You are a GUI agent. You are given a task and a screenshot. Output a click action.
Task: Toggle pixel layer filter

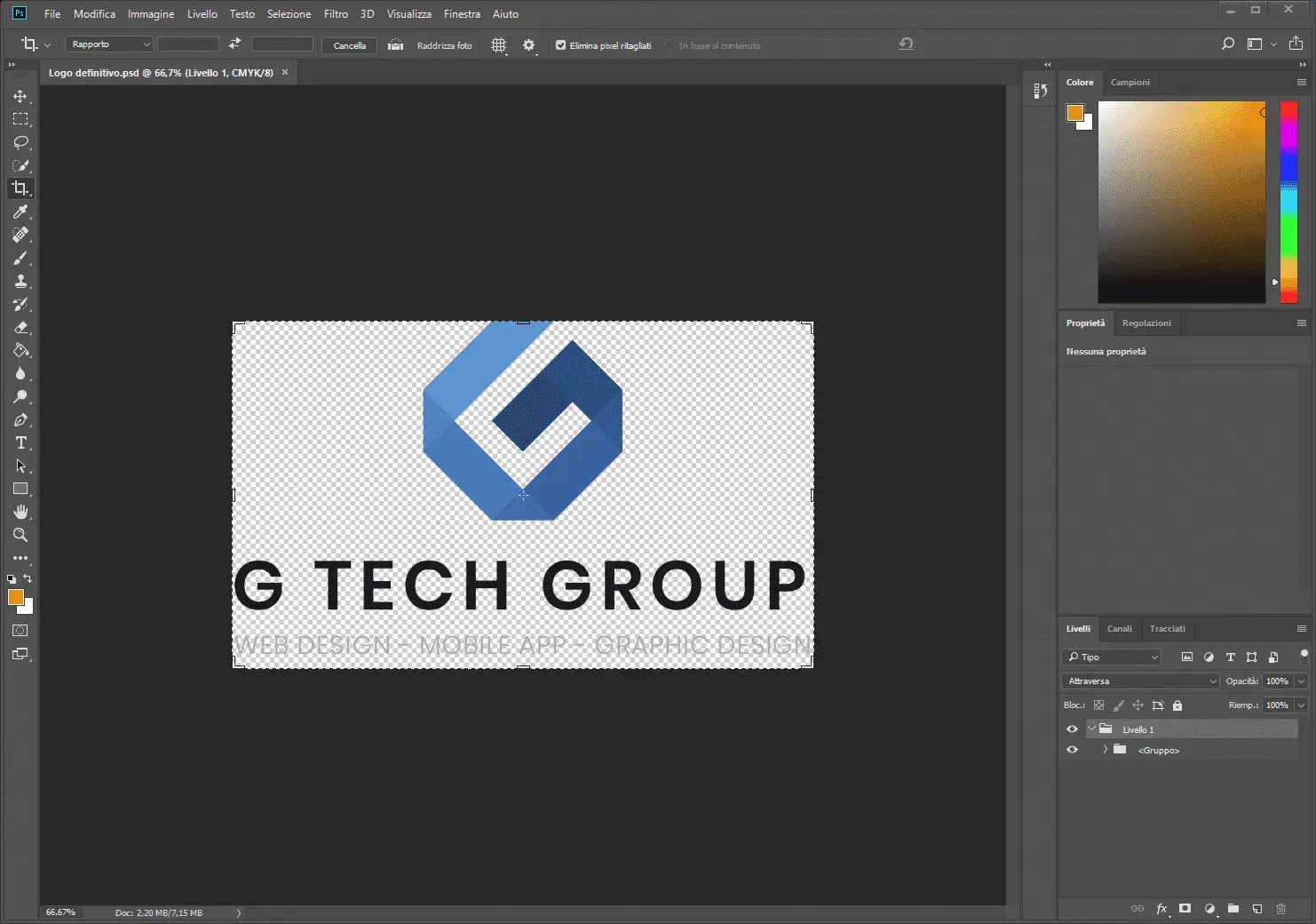tap(1187, 657)
